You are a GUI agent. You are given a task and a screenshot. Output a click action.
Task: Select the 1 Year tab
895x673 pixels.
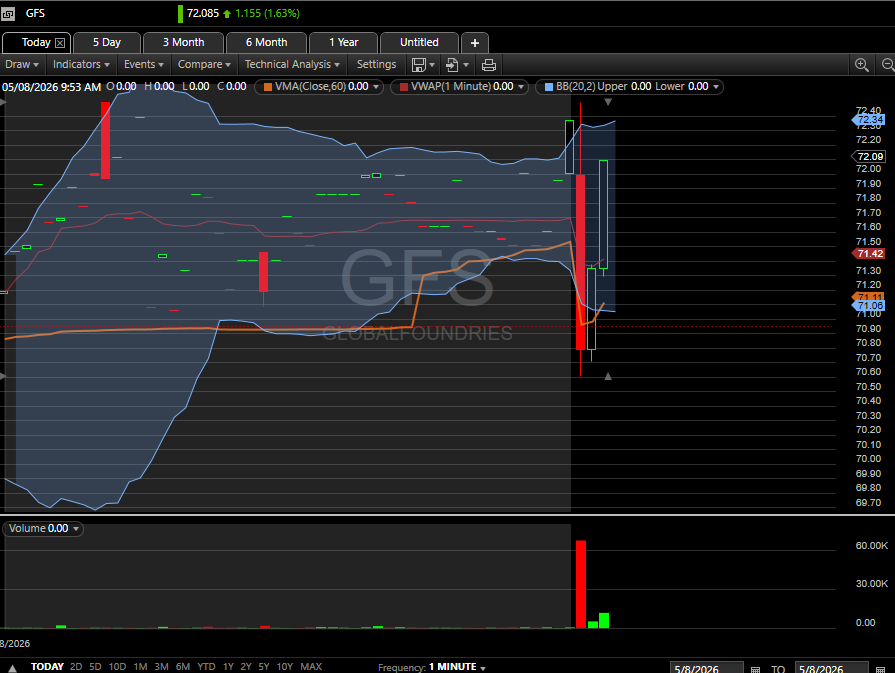(344, 42)
